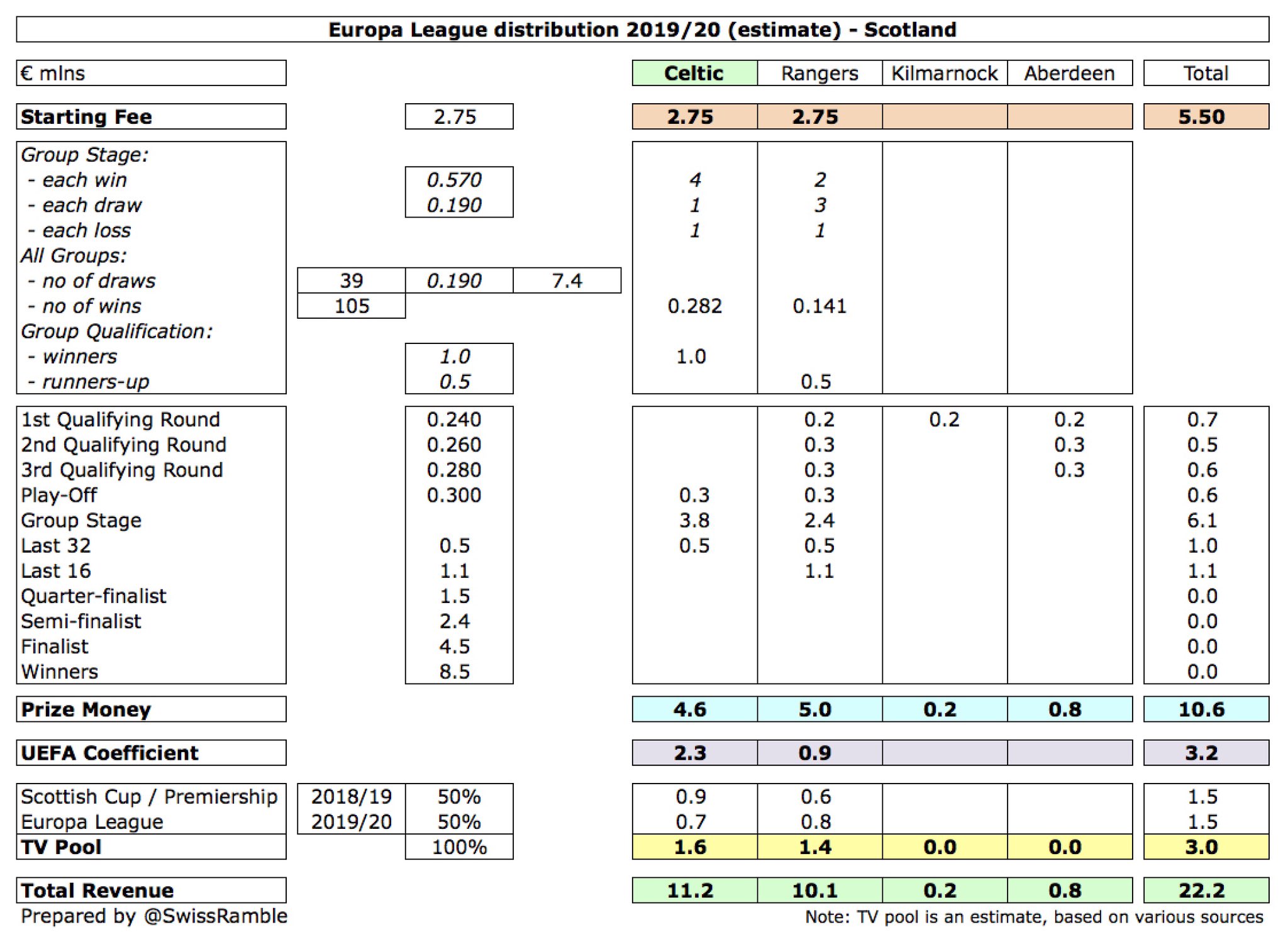Image resolution: width=1288 pixels, height=932 pixels.
Task: Select Rangers' Prize Money '5.0' cell
Action: [x=819, y=709]
